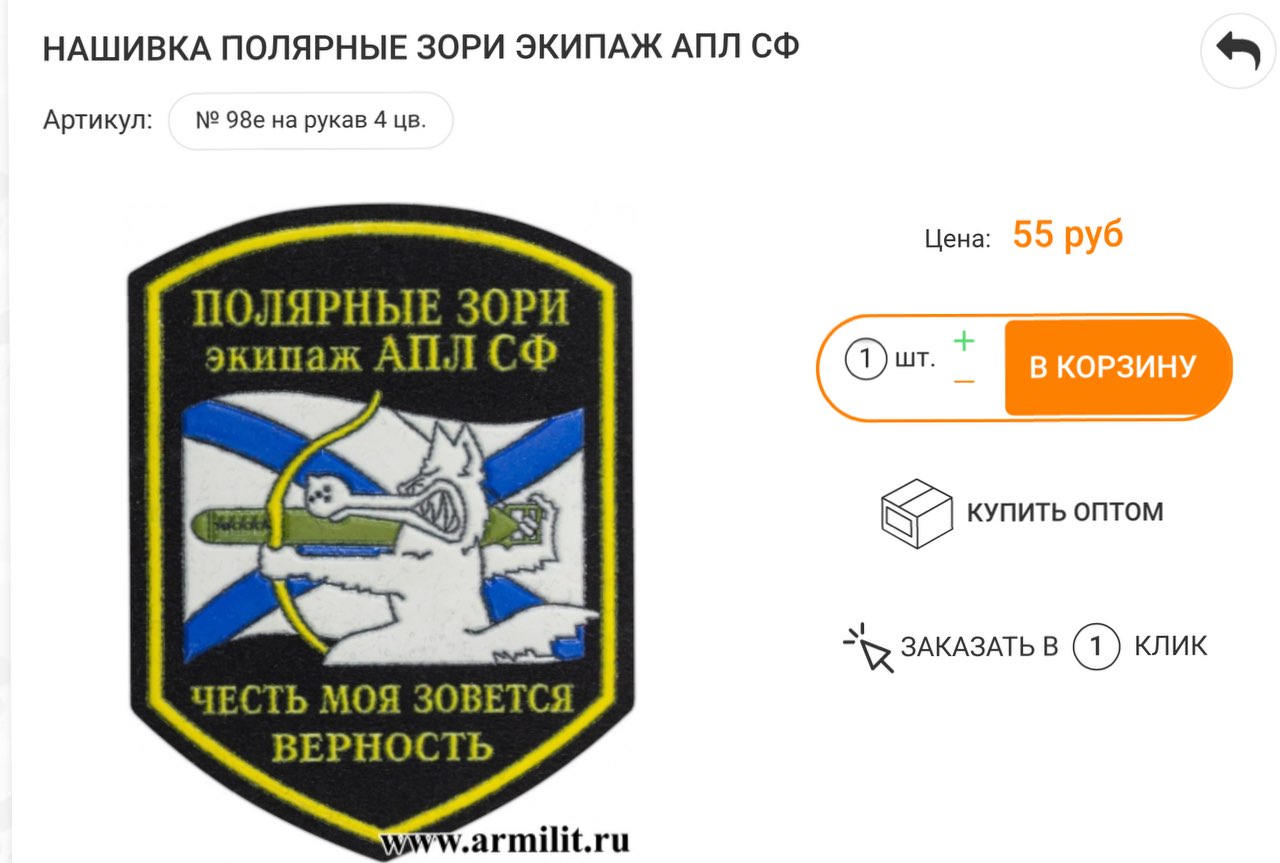Viewport: 1280px width, 863px height.
Task: Select the quantity field showing 1
Action: click(x=865, y=359)
